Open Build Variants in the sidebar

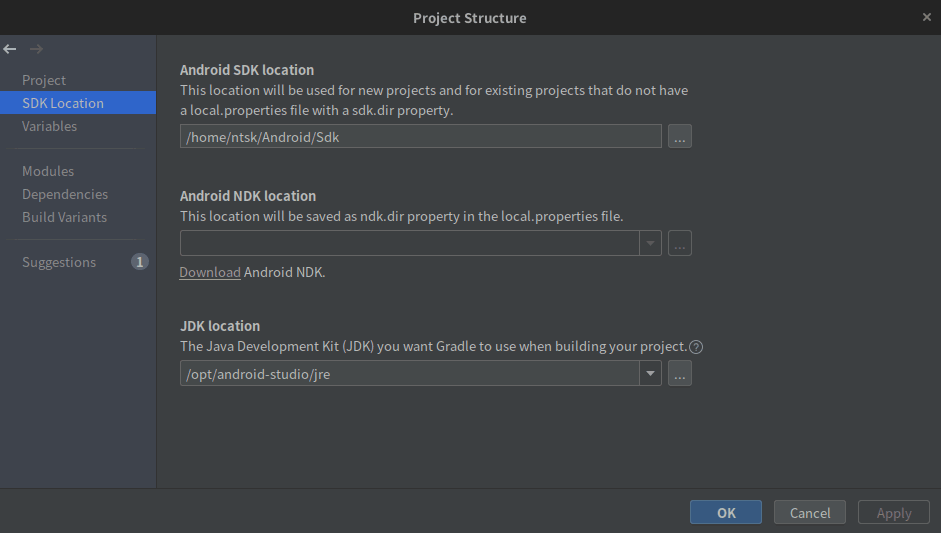64,217
